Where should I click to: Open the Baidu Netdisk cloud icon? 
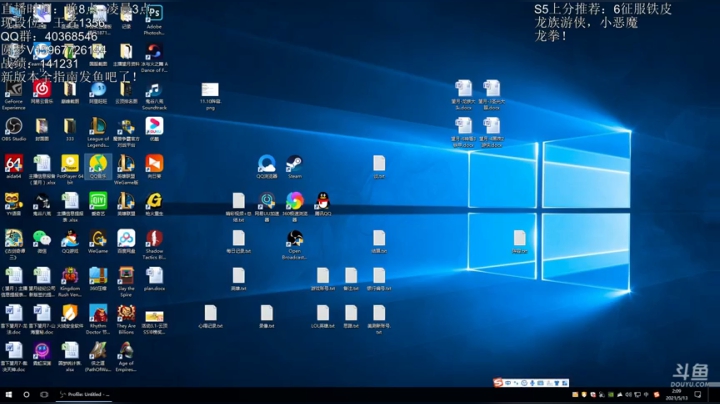click(x=126, y=242)
